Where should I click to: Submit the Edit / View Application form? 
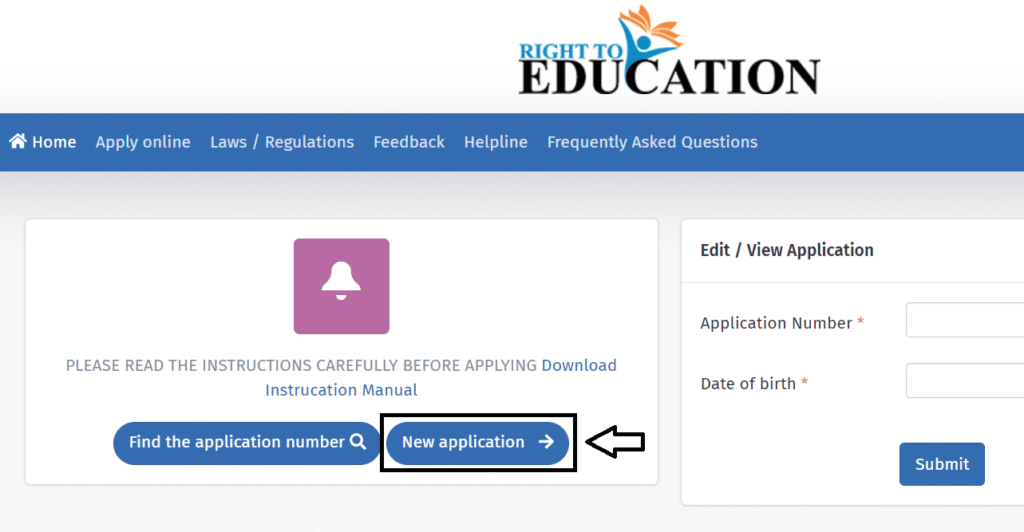942,464
